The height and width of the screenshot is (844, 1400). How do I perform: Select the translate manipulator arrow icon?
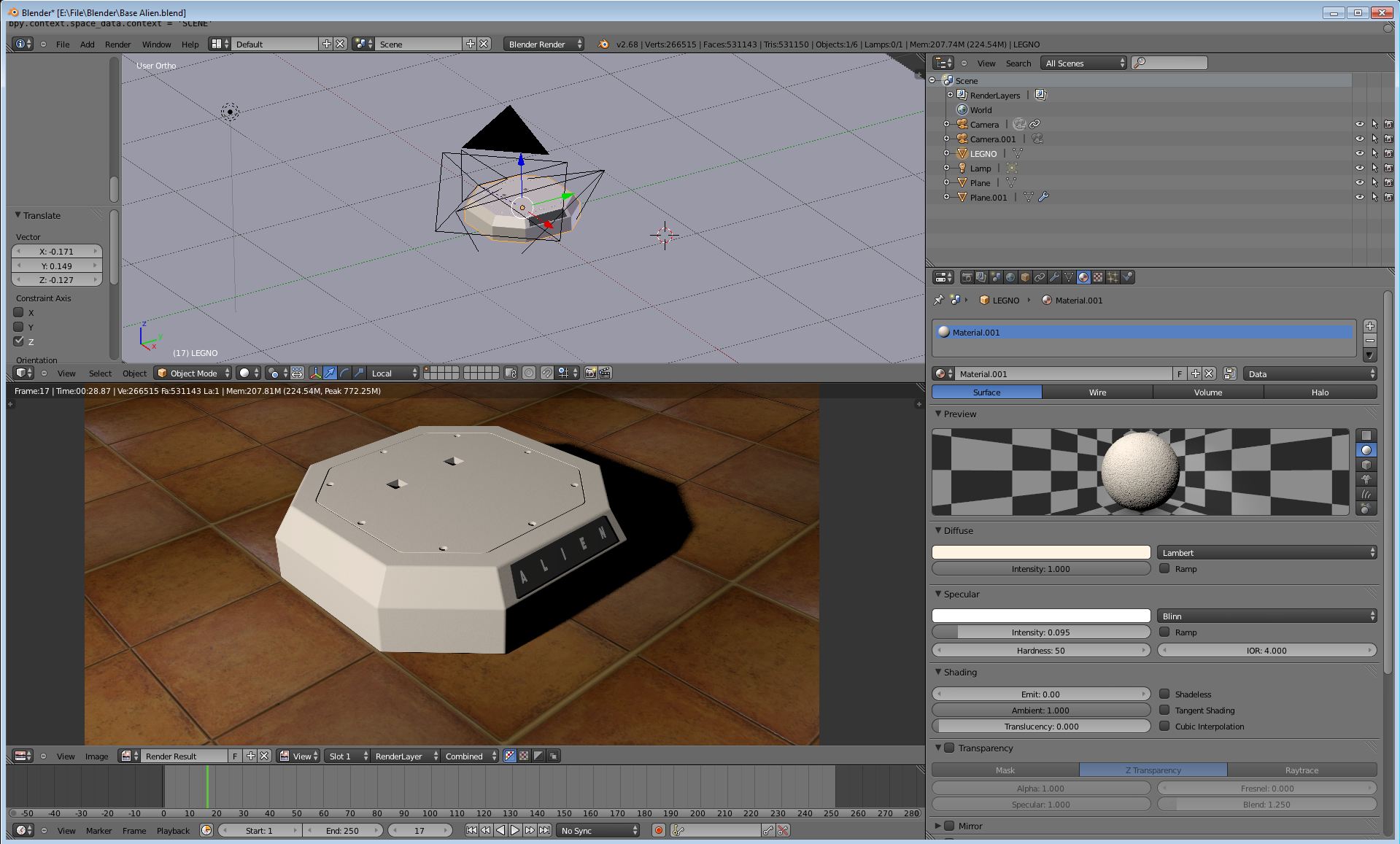tap(330, 373)
